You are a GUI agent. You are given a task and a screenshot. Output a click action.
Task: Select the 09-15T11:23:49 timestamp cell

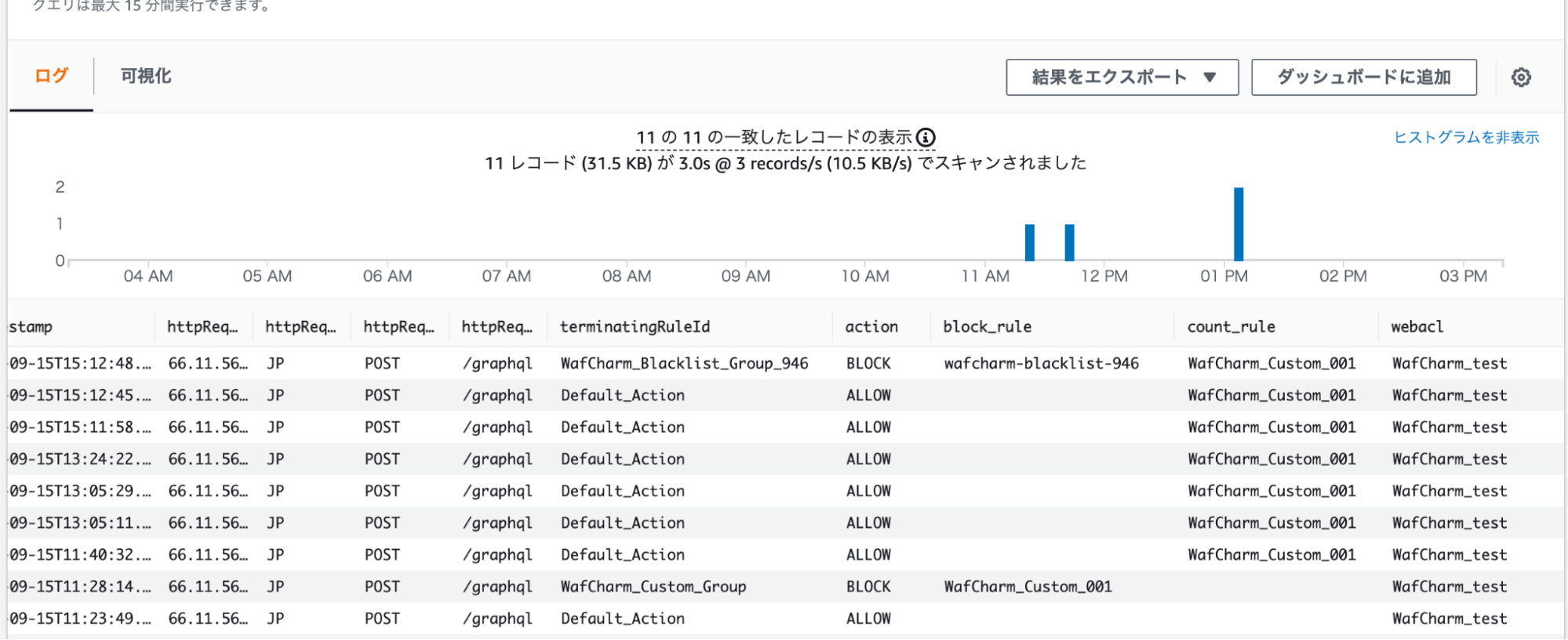point(81,619)
